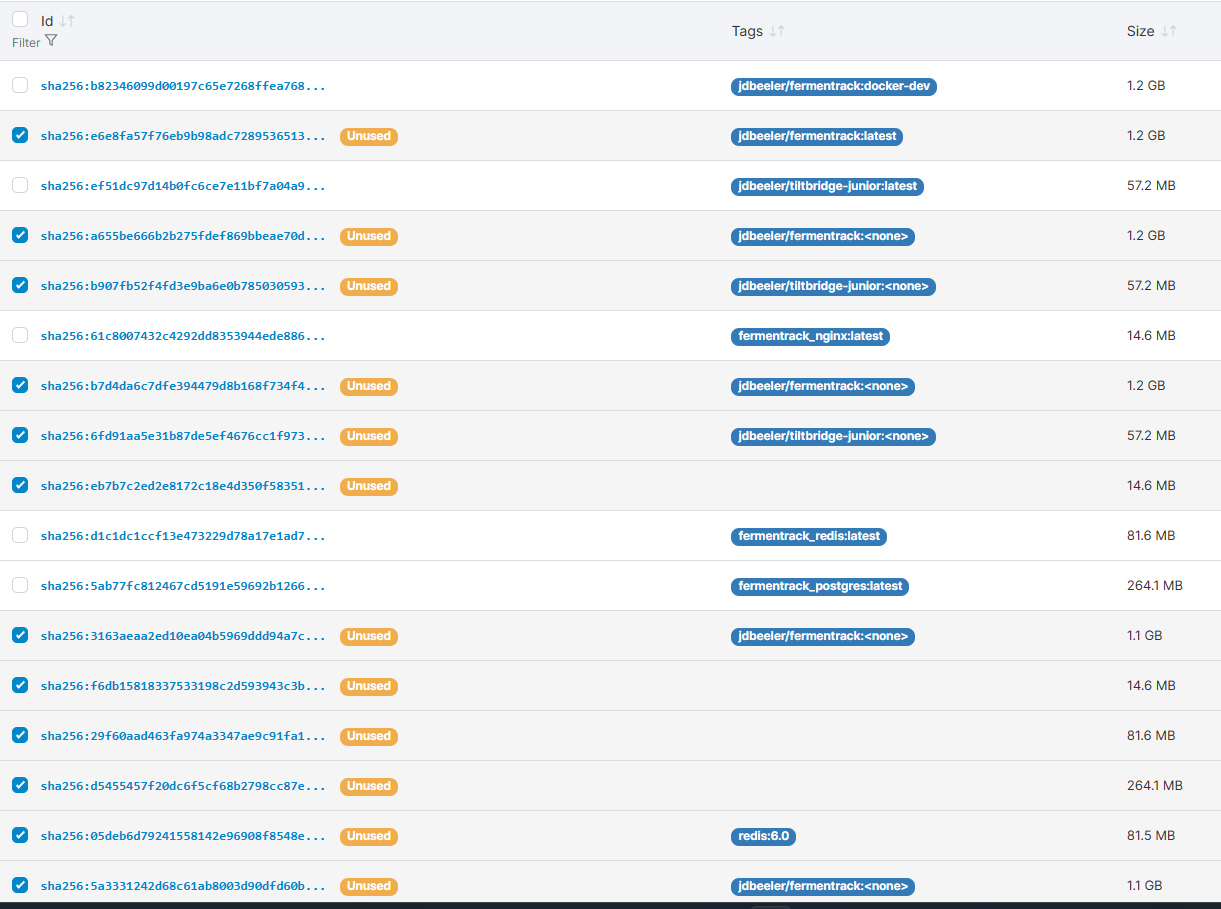Uncheck the sha256:5a3331242d68c61ab800 image row
This screenshot has width=1221, height=909.
20,885
